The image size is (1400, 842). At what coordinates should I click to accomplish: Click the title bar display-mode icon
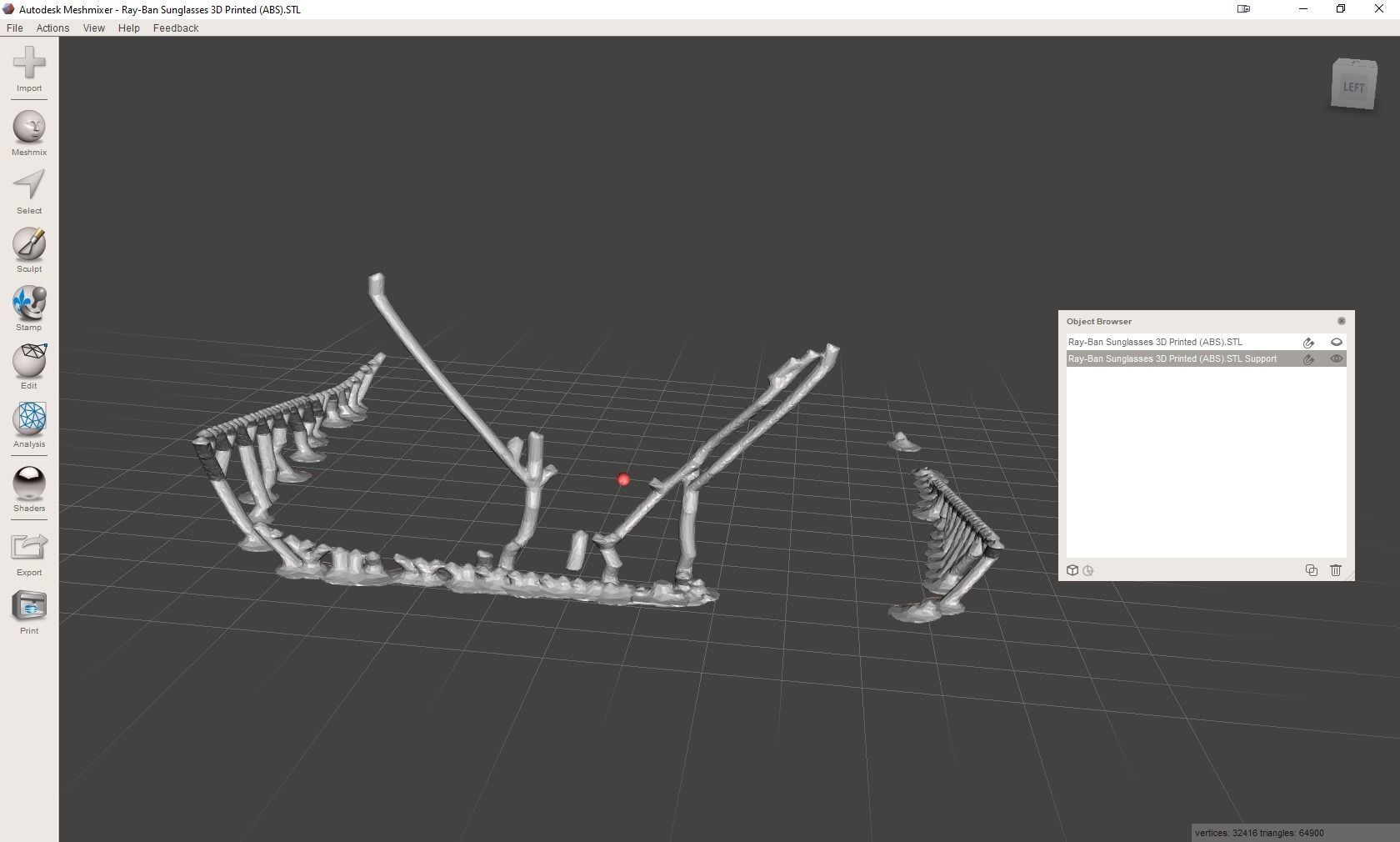point(1243,9)
